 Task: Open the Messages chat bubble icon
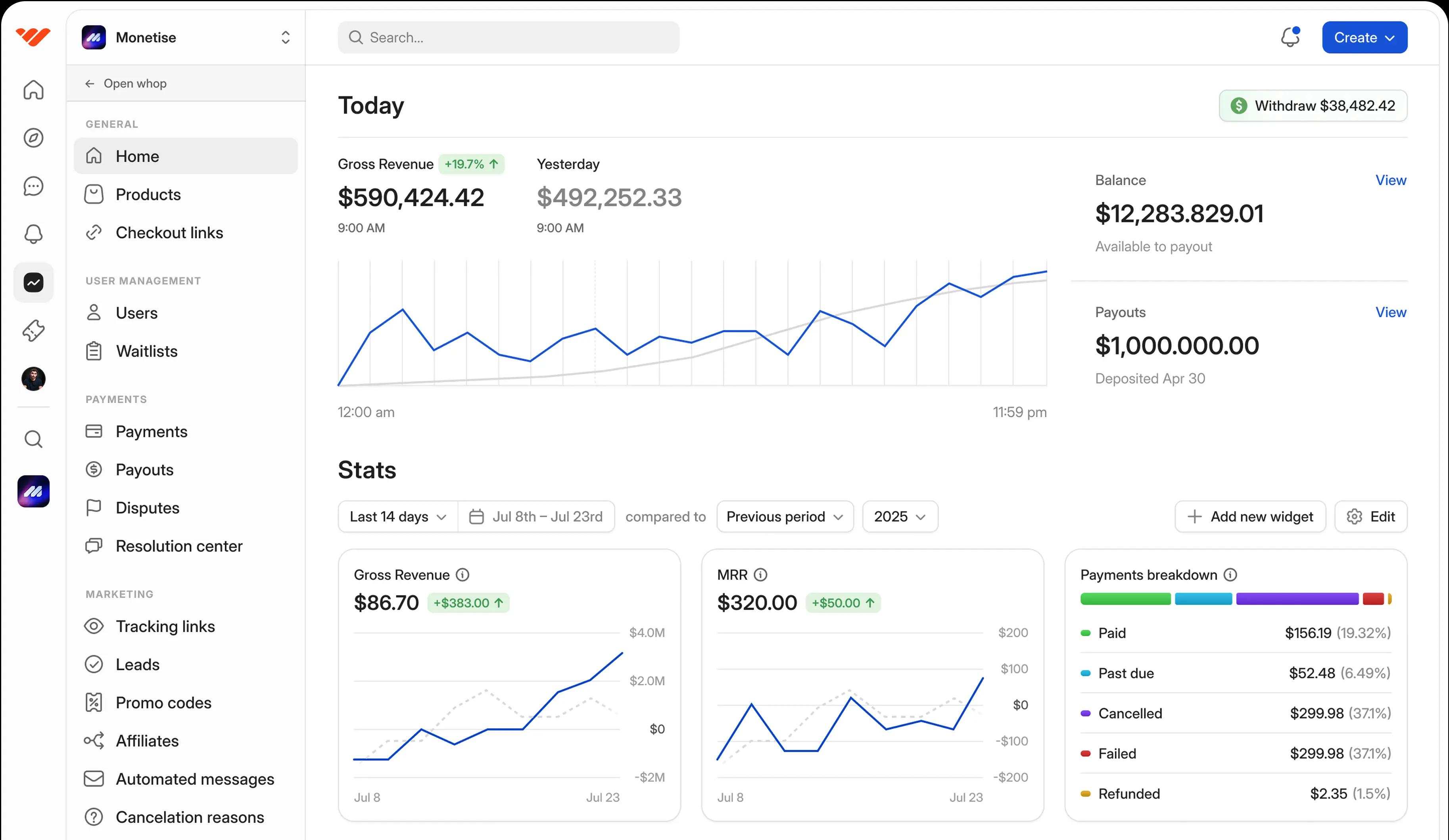point(33,186)
